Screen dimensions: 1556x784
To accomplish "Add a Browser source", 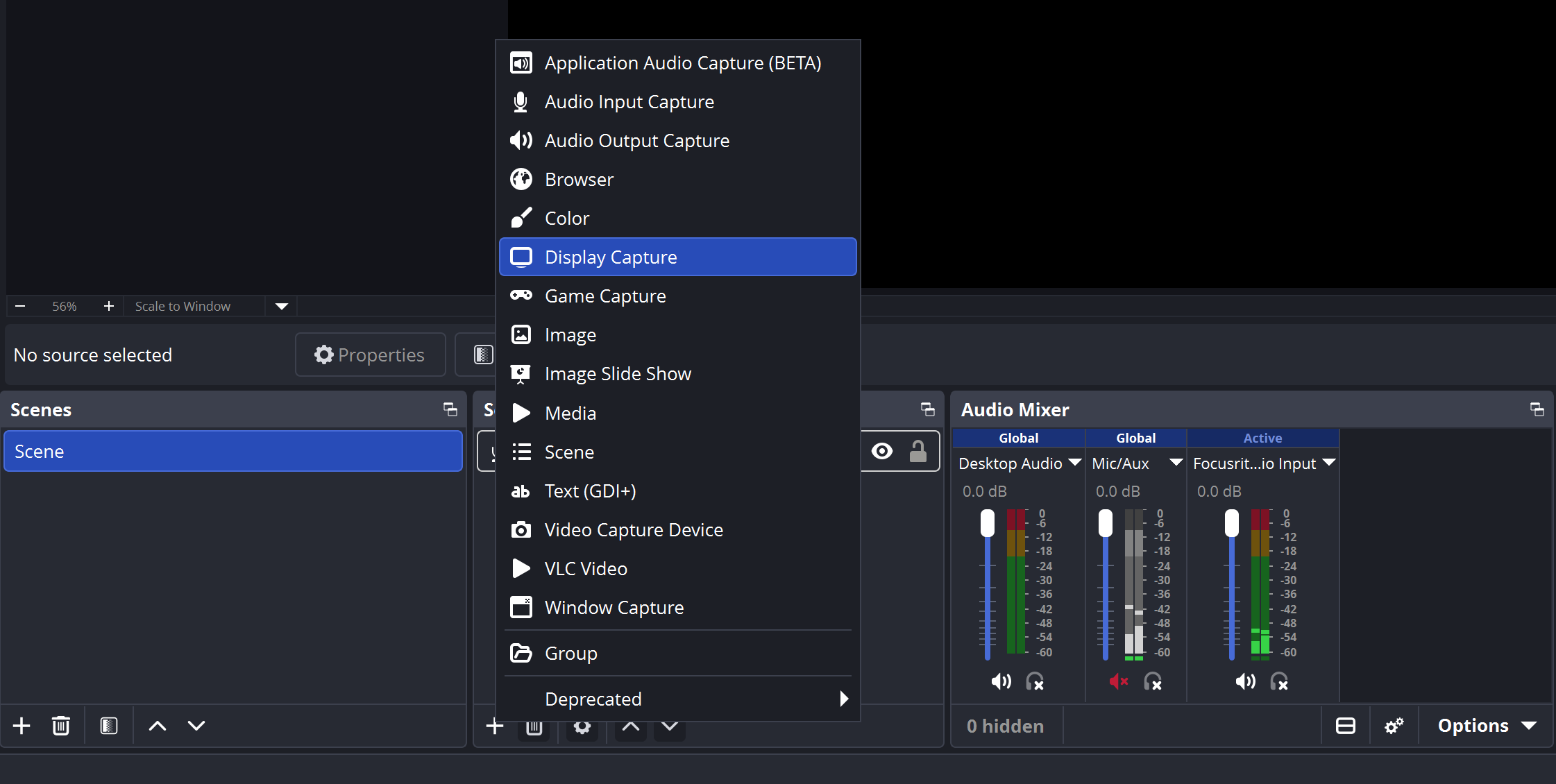I will tap(677, 180).
